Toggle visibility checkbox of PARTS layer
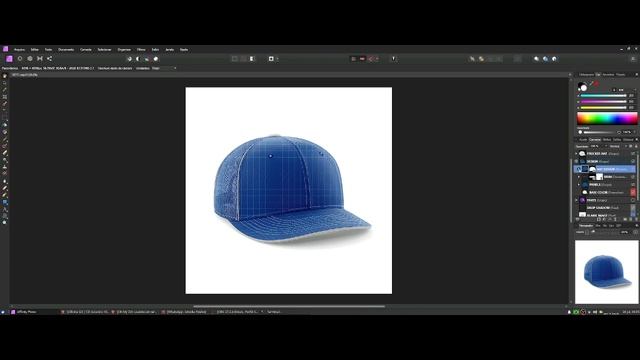Screen dimensions: 640x360 click(x=633, y=200)
